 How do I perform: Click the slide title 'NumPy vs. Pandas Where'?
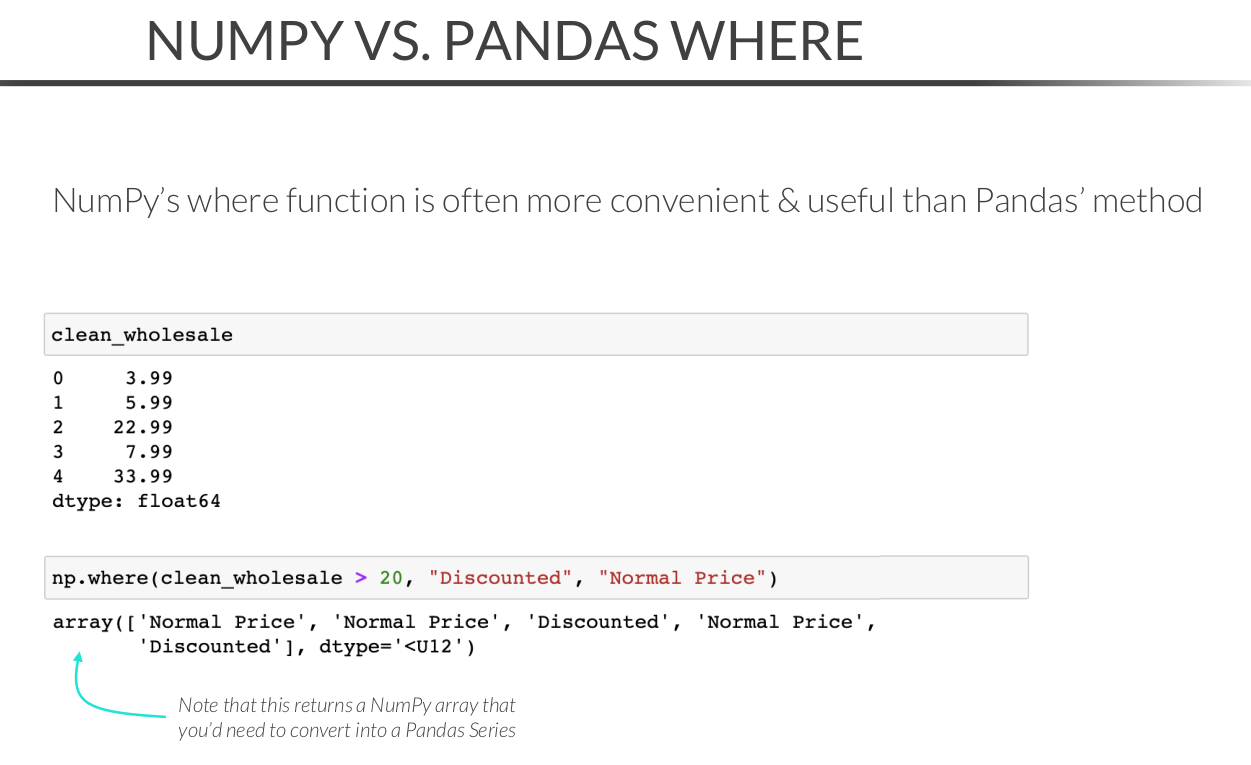504,41
